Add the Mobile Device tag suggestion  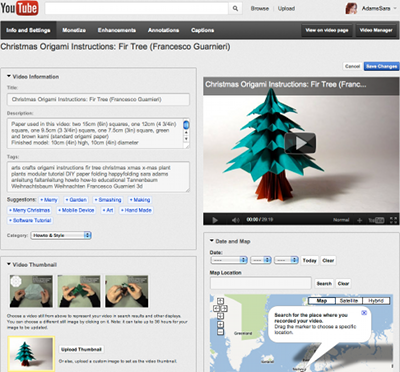(x=76, y=210)
